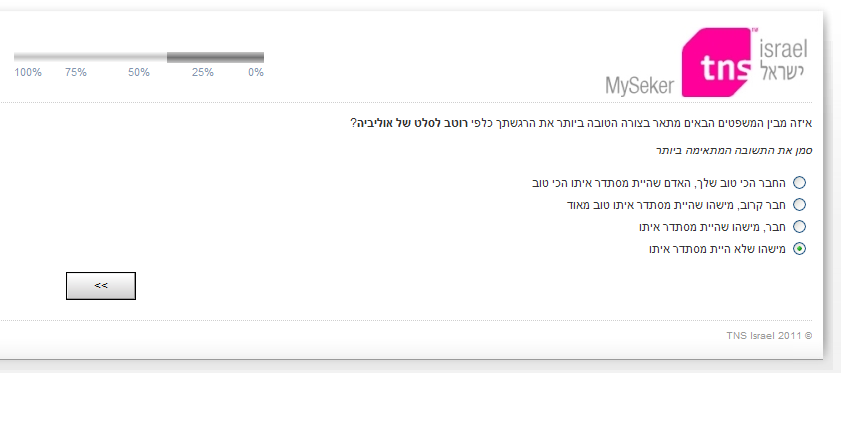Click the selected green radio for 'מישהו שלא היית מסתדר איתו'
This screenshot has width=841, height=421.
point(799,248)
